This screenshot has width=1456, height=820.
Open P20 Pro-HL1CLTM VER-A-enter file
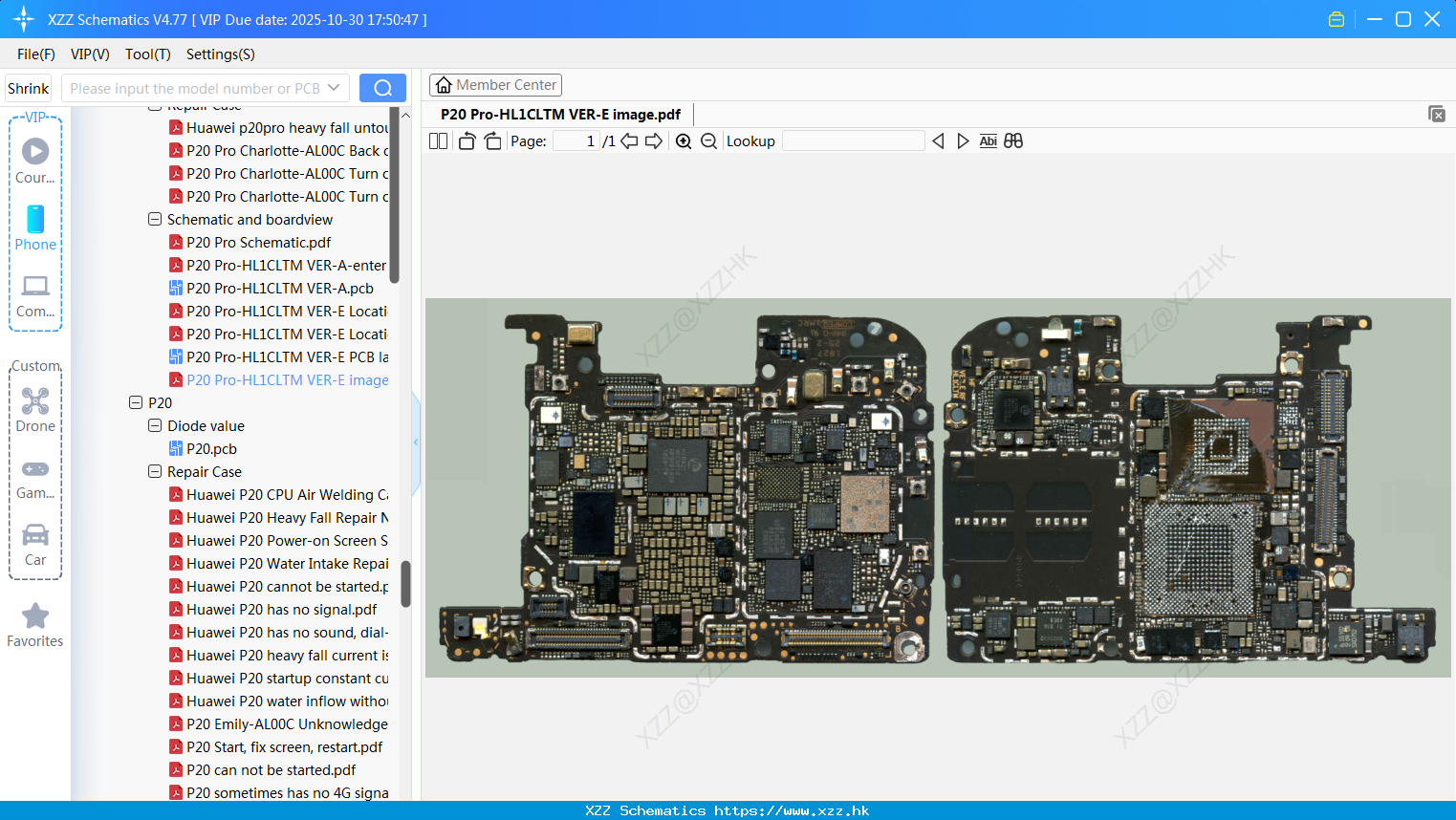pyautogui.click(x=278, y=265)
